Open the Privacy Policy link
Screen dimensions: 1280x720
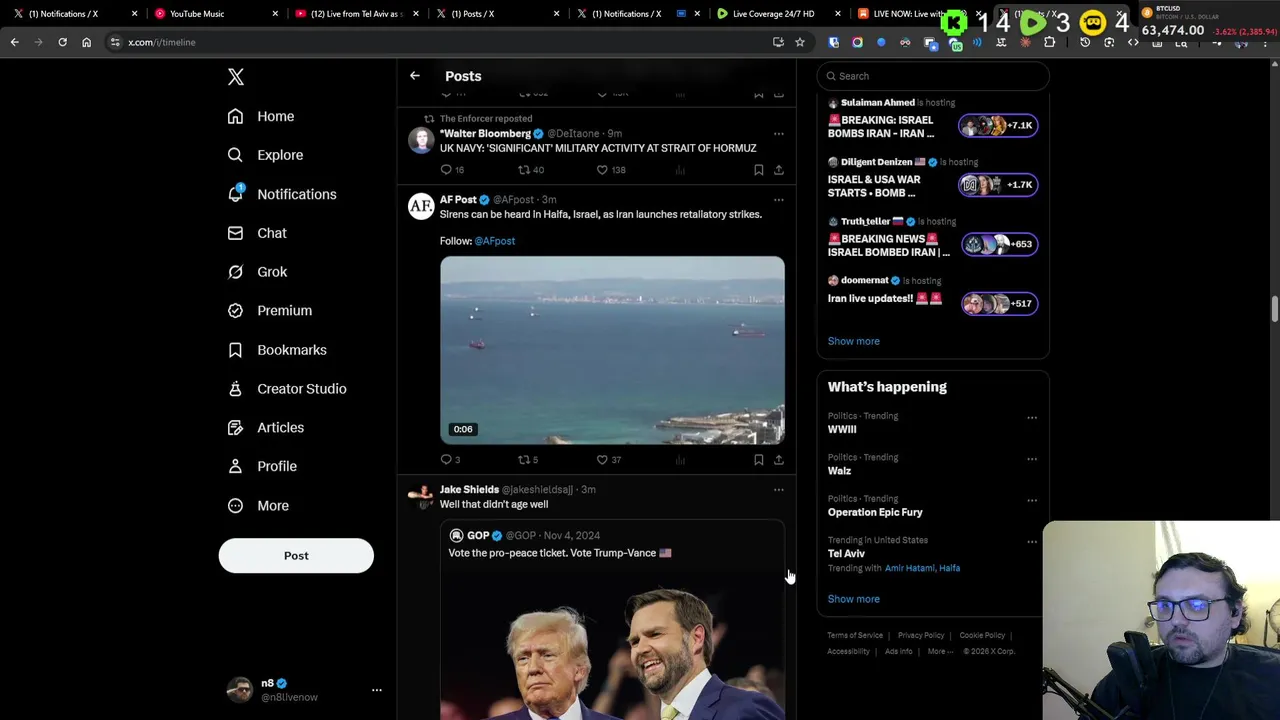click(921, 635)
